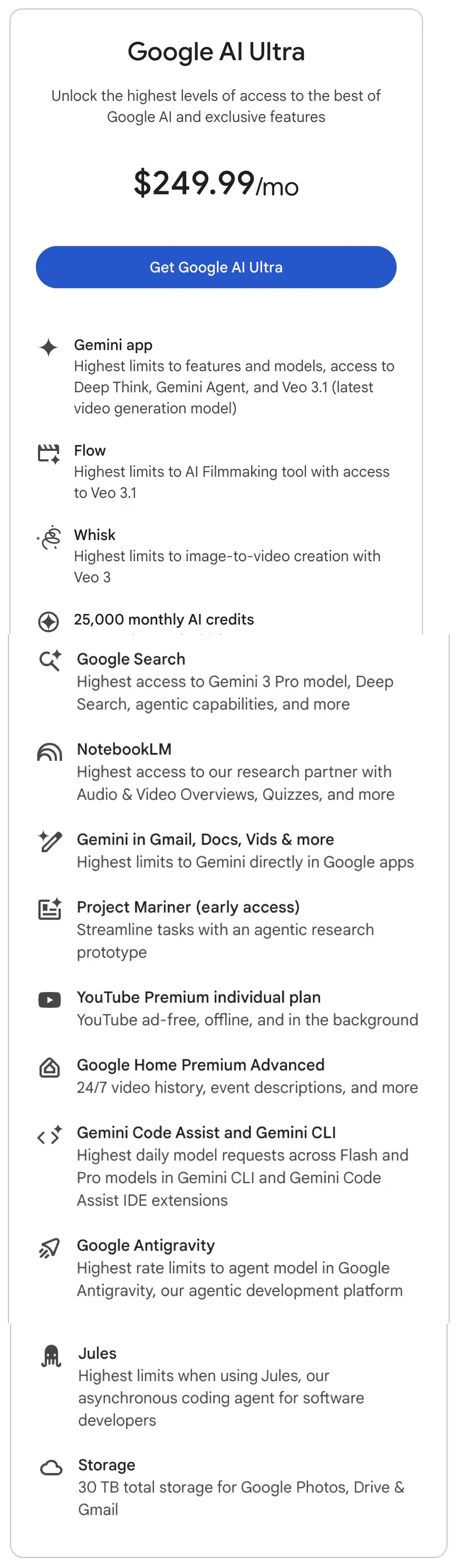Screen dimensions: 461x1568
Task: Click the Google Antigravity rocket icon
Action: (50, 1248)
